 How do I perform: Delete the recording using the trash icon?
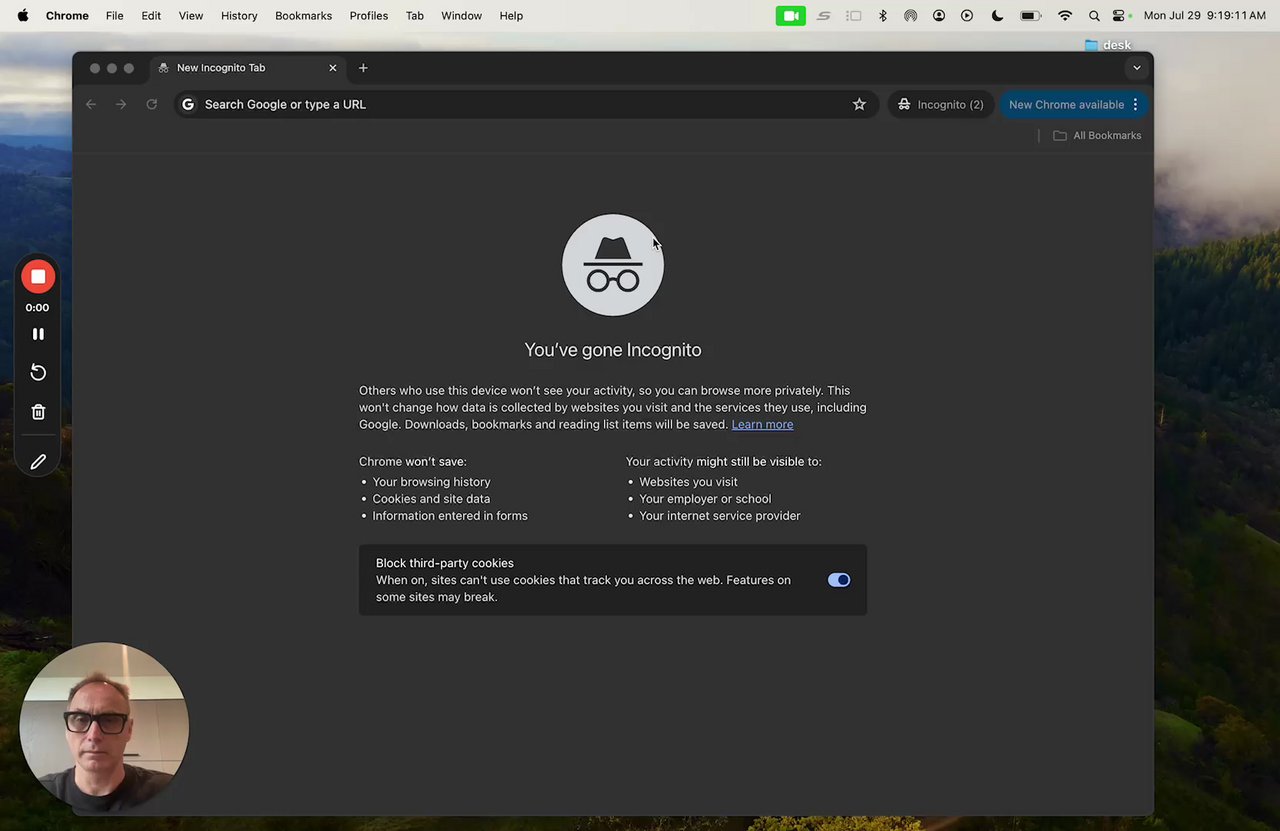(x=38, y=412)
